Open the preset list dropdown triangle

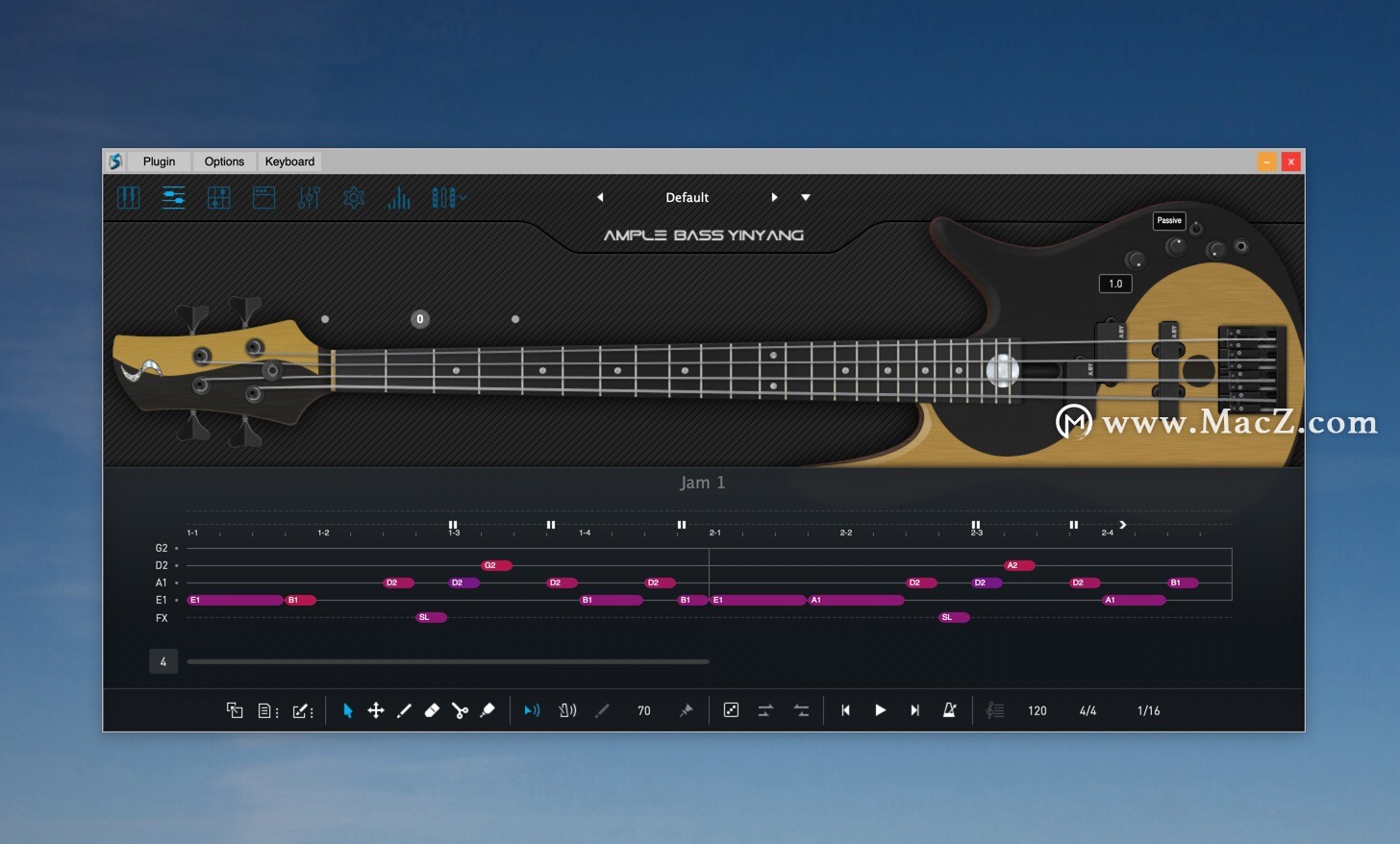806,197
